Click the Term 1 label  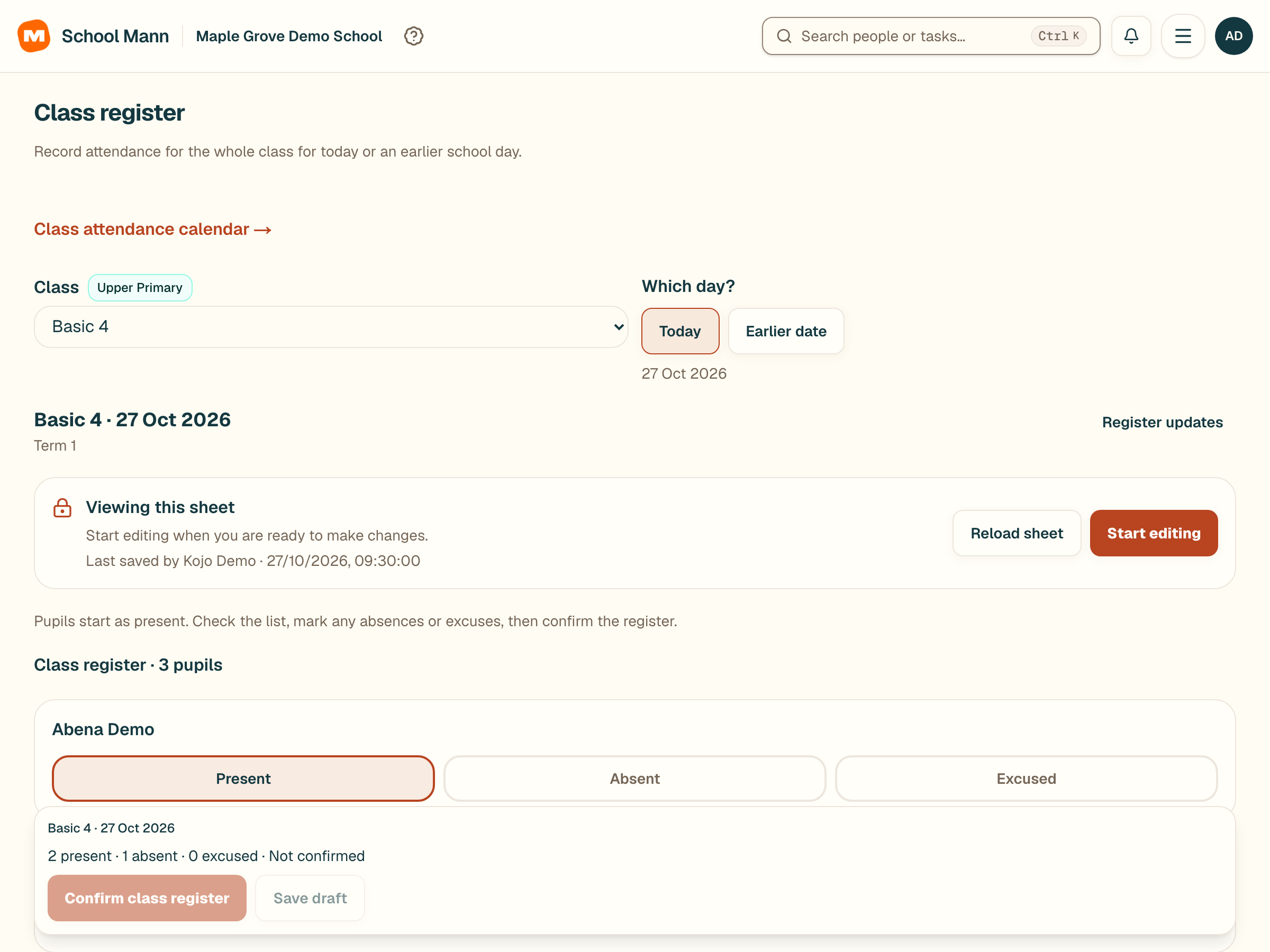pos(55,446)
